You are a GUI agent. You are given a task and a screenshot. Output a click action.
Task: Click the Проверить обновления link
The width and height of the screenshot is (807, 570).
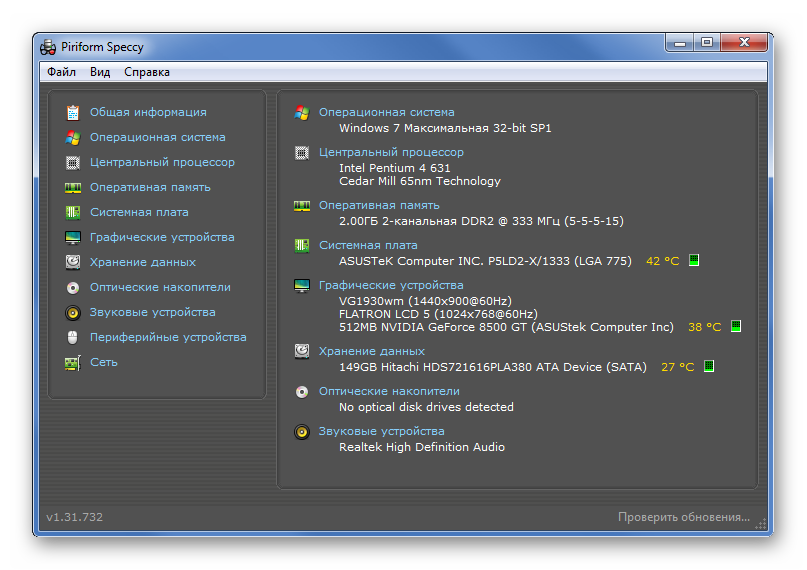(683, 517)
